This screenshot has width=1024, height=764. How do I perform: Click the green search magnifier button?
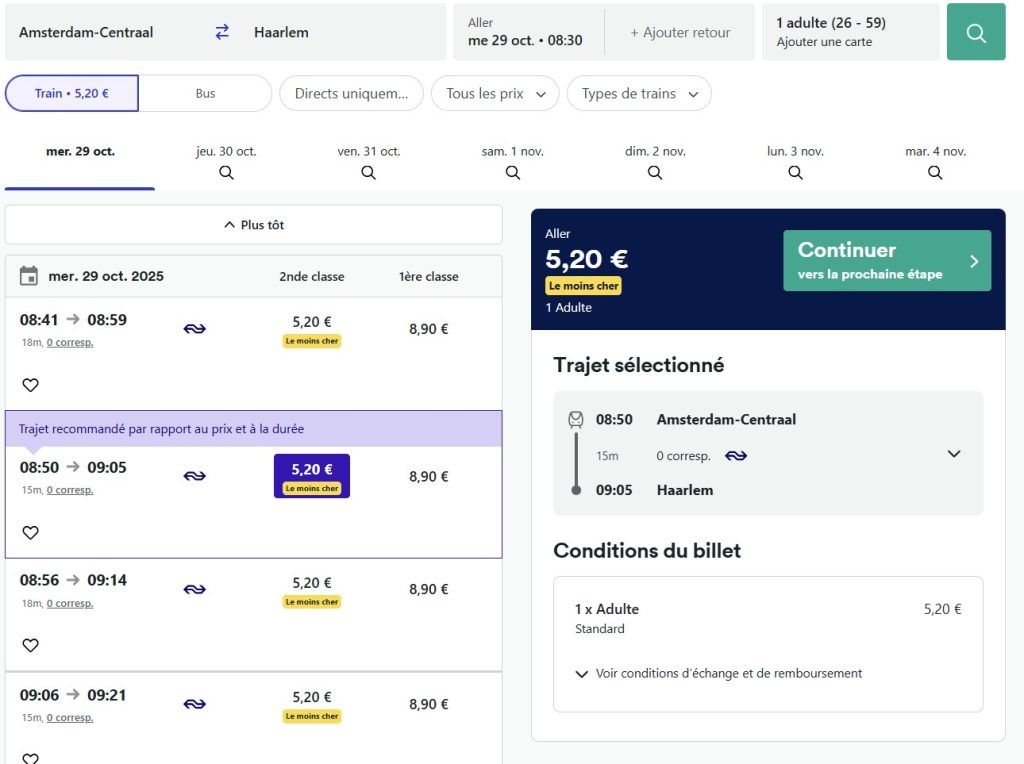point(975,31)
